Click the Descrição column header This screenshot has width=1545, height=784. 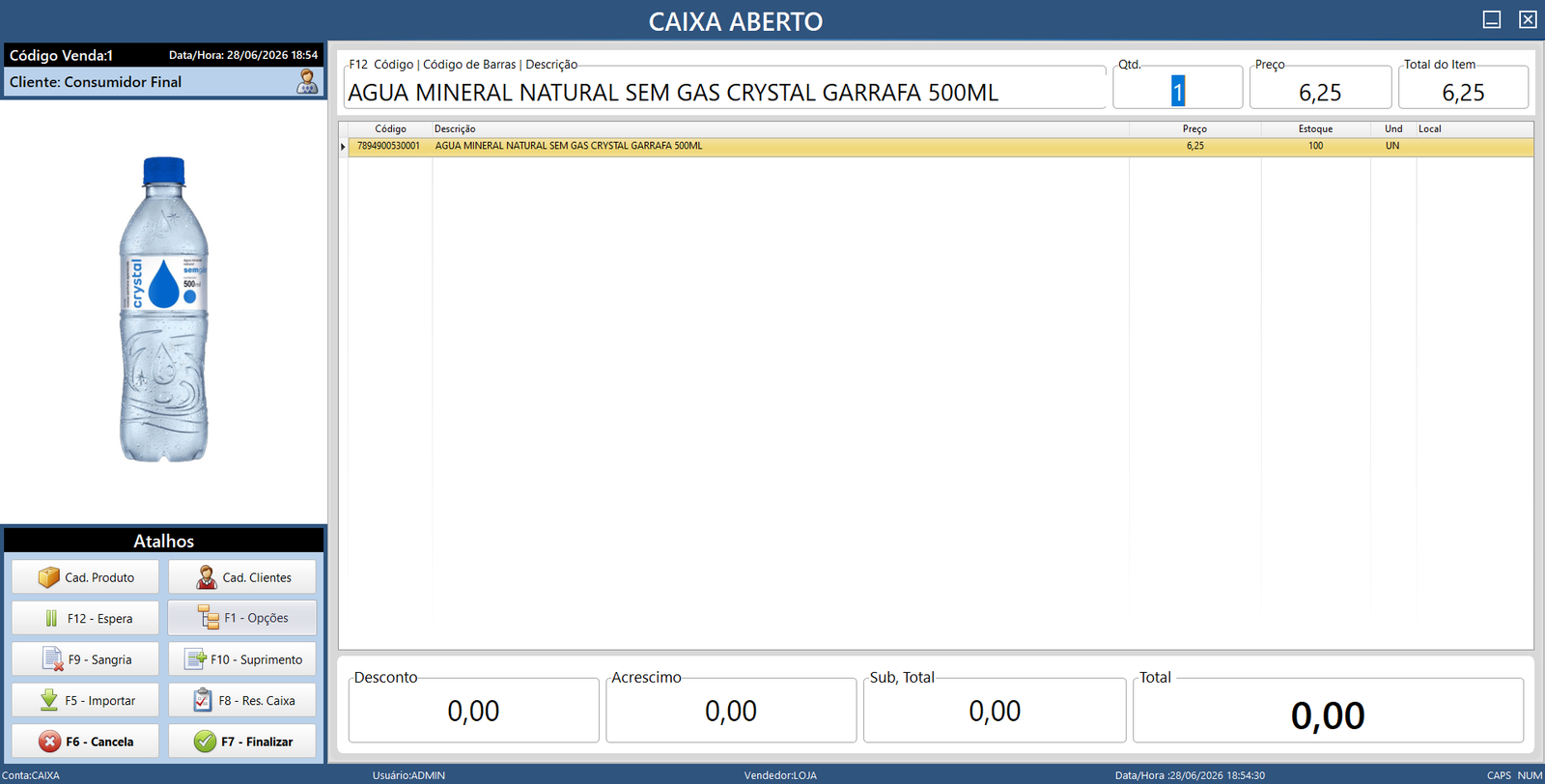click(780, 128)
